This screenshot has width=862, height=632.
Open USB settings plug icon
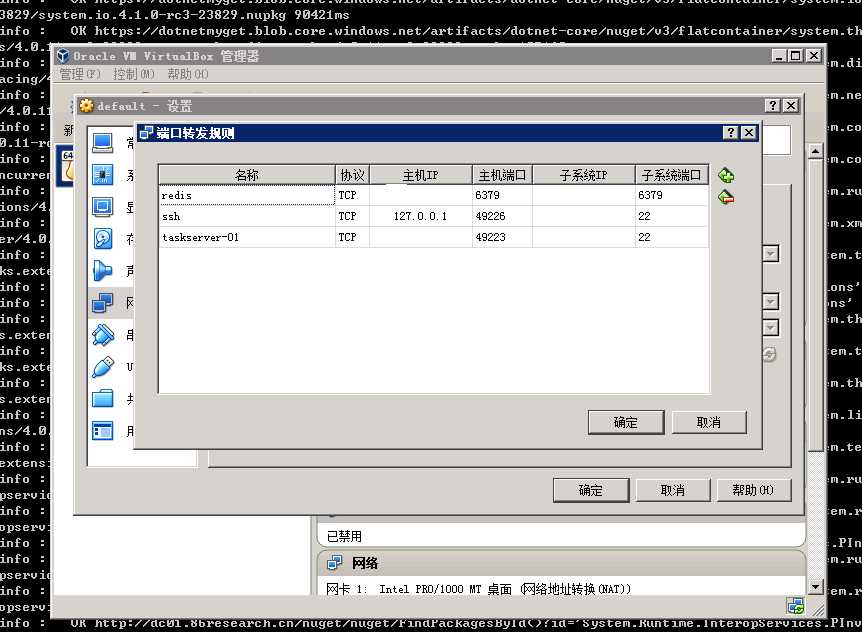click(103, 367)
